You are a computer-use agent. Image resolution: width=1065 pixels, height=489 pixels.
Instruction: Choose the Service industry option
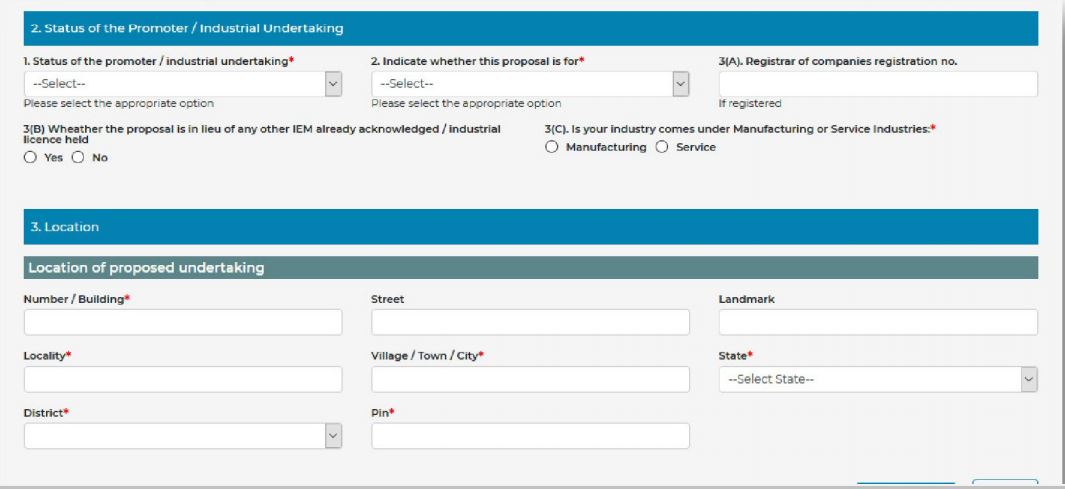[x=660, y=148]
